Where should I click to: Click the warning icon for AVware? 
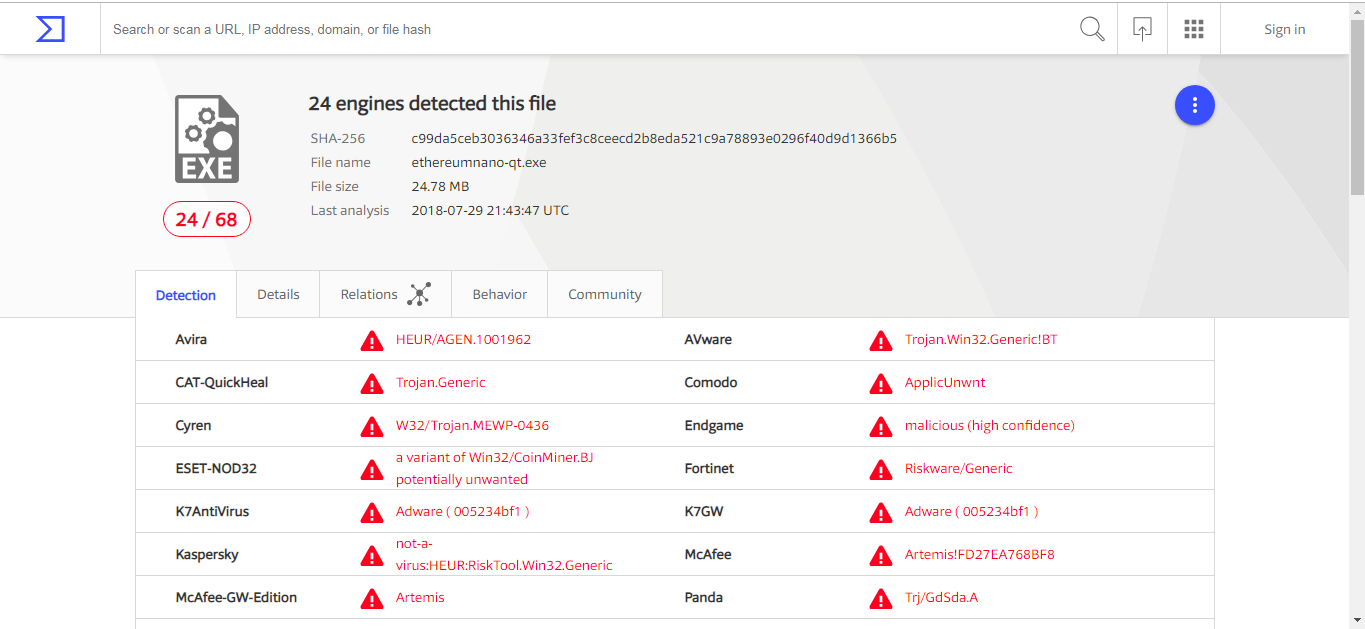click(881, 341)
